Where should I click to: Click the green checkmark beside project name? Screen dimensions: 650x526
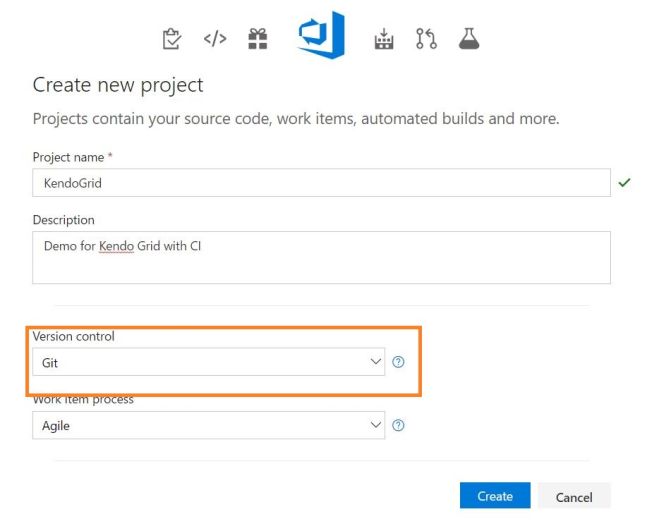(x=625, y=183)
